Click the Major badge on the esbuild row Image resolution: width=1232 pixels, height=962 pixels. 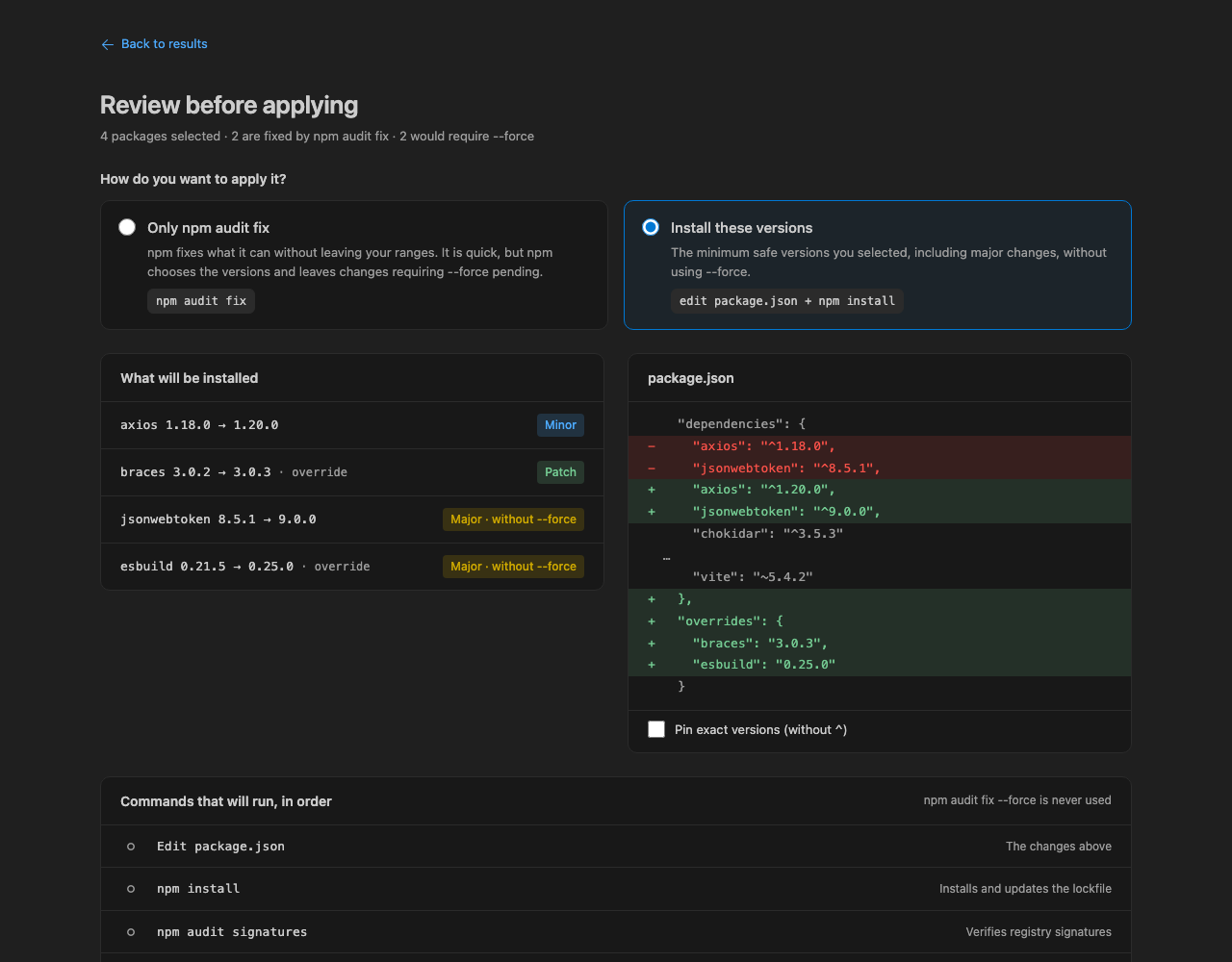(513, 567)
